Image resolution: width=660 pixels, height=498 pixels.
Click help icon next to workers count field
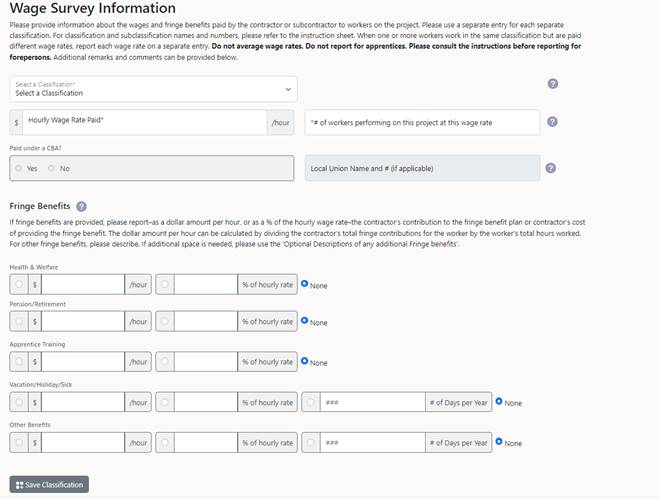pyautogui.click(x=552, y=122)
